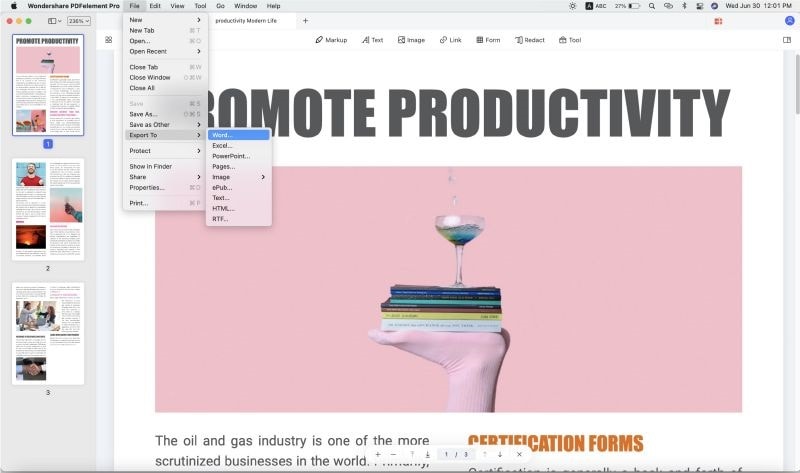
Task: Jump to last page in floating bar
Action: [x=428, y=454]
